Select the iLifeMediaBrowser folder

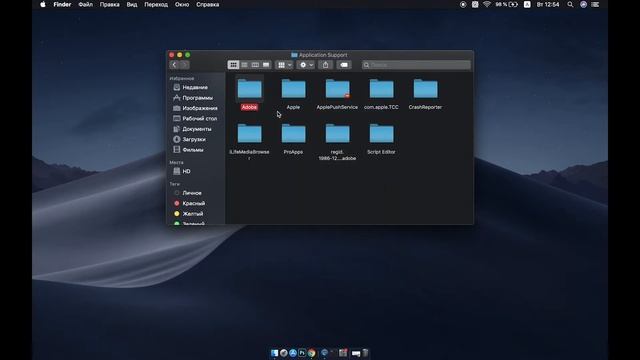249,141
